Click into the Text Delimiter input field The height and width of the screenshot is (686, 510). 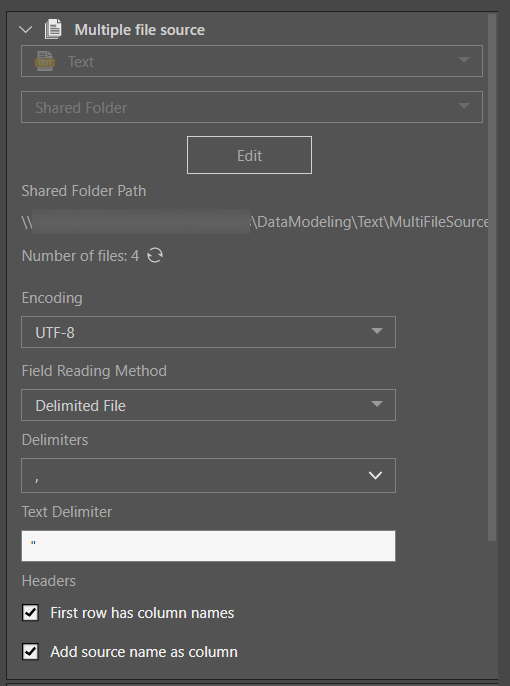coord(209,546)
